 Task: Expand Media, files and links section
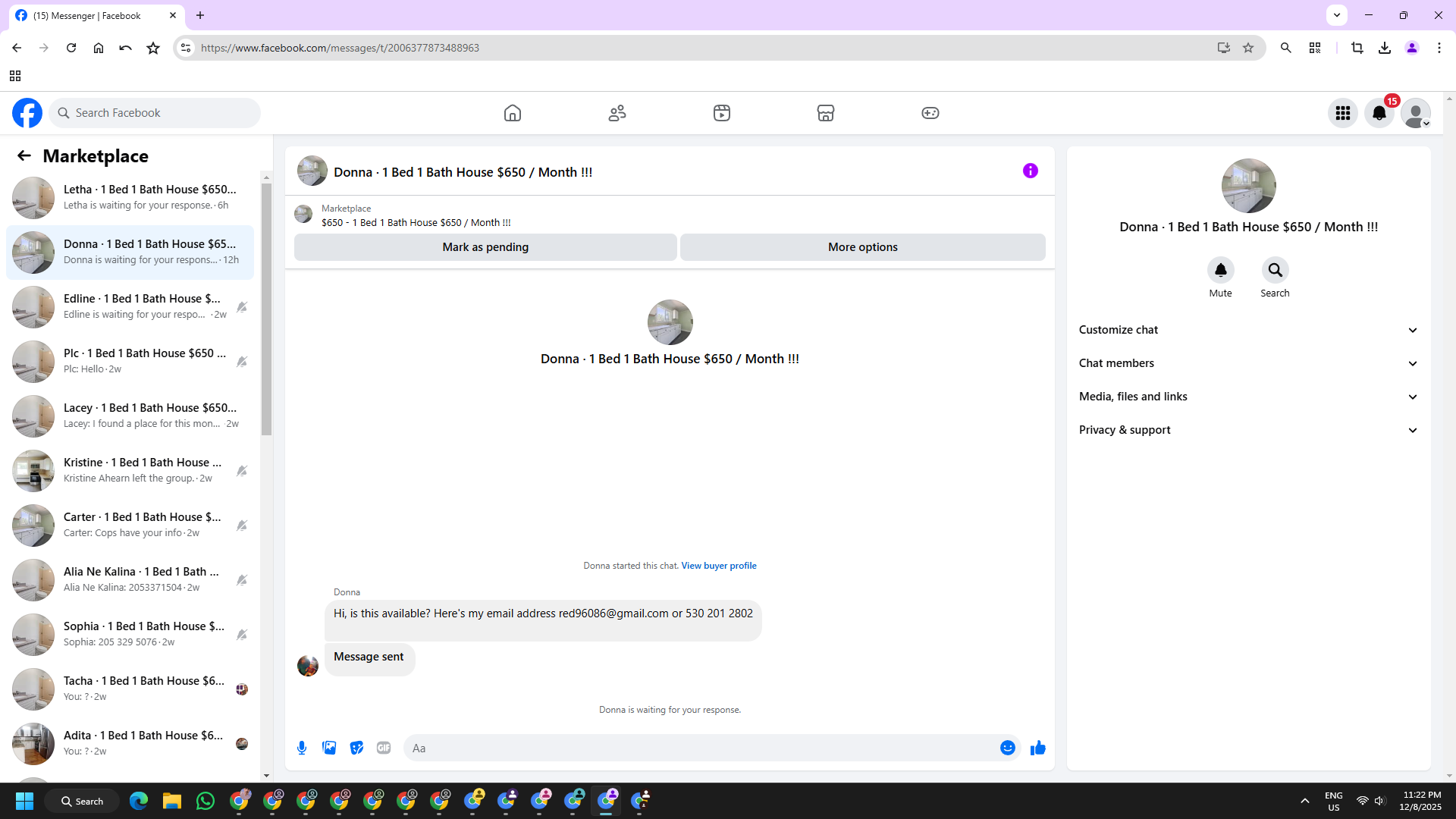pos(1248,397)
